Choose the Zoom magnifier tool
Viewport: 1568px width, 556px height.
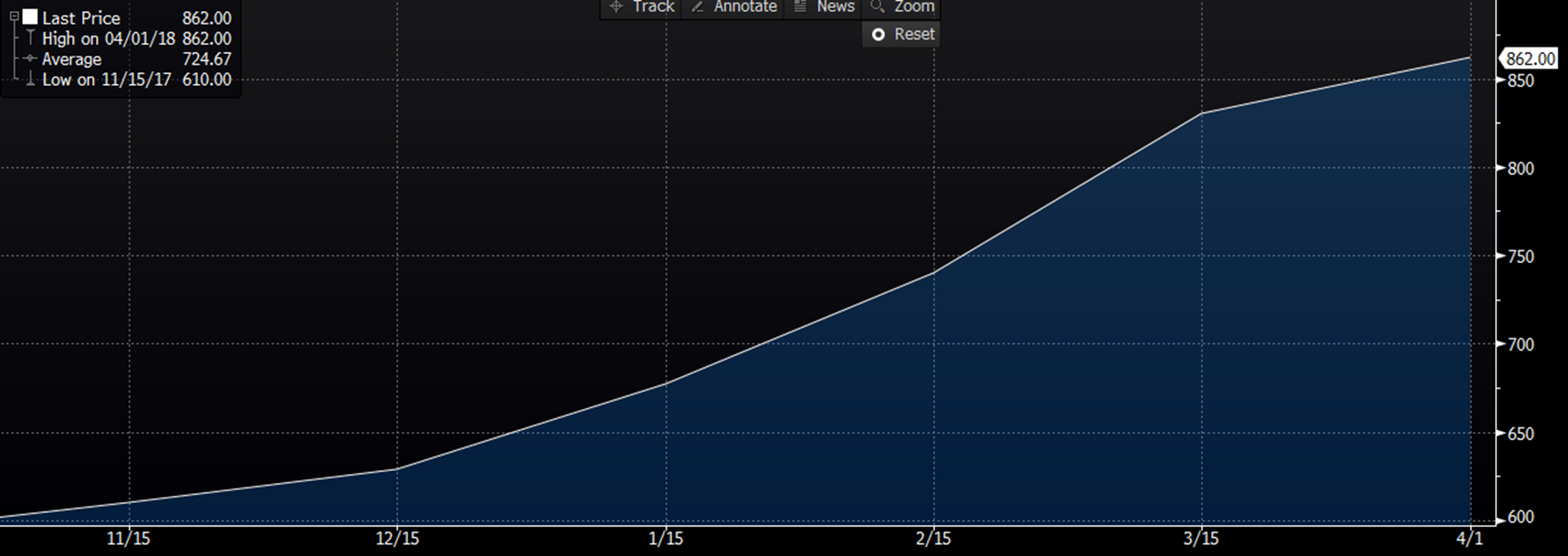902,7
